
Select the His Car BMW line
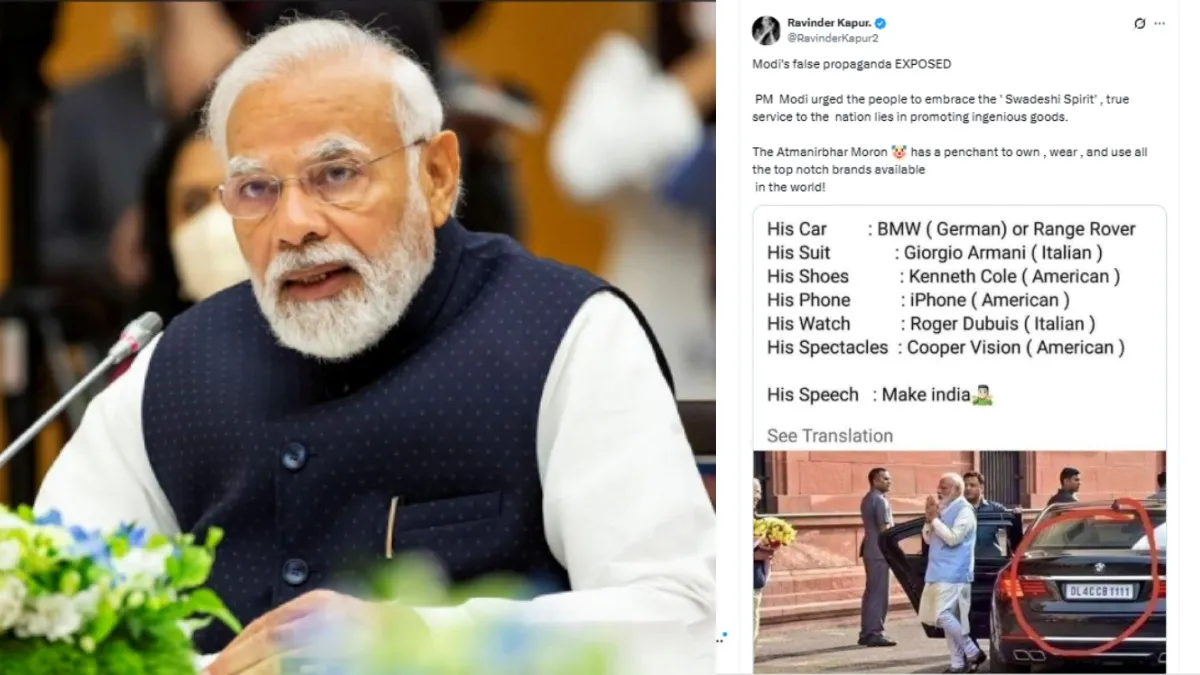coord(951,229)
